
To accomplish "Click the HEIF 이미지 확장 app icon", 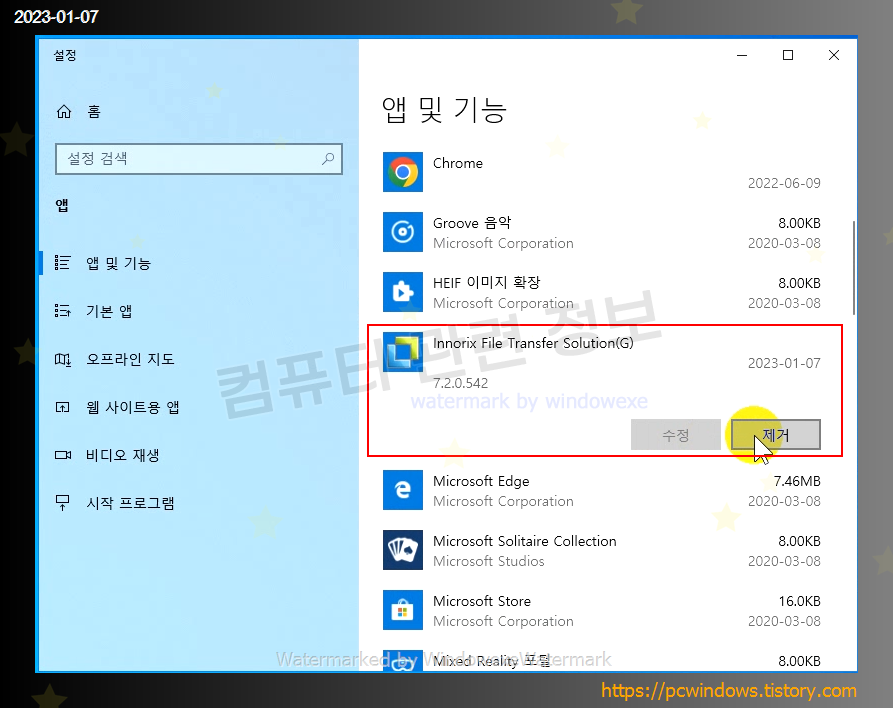I will coord(403,292).
